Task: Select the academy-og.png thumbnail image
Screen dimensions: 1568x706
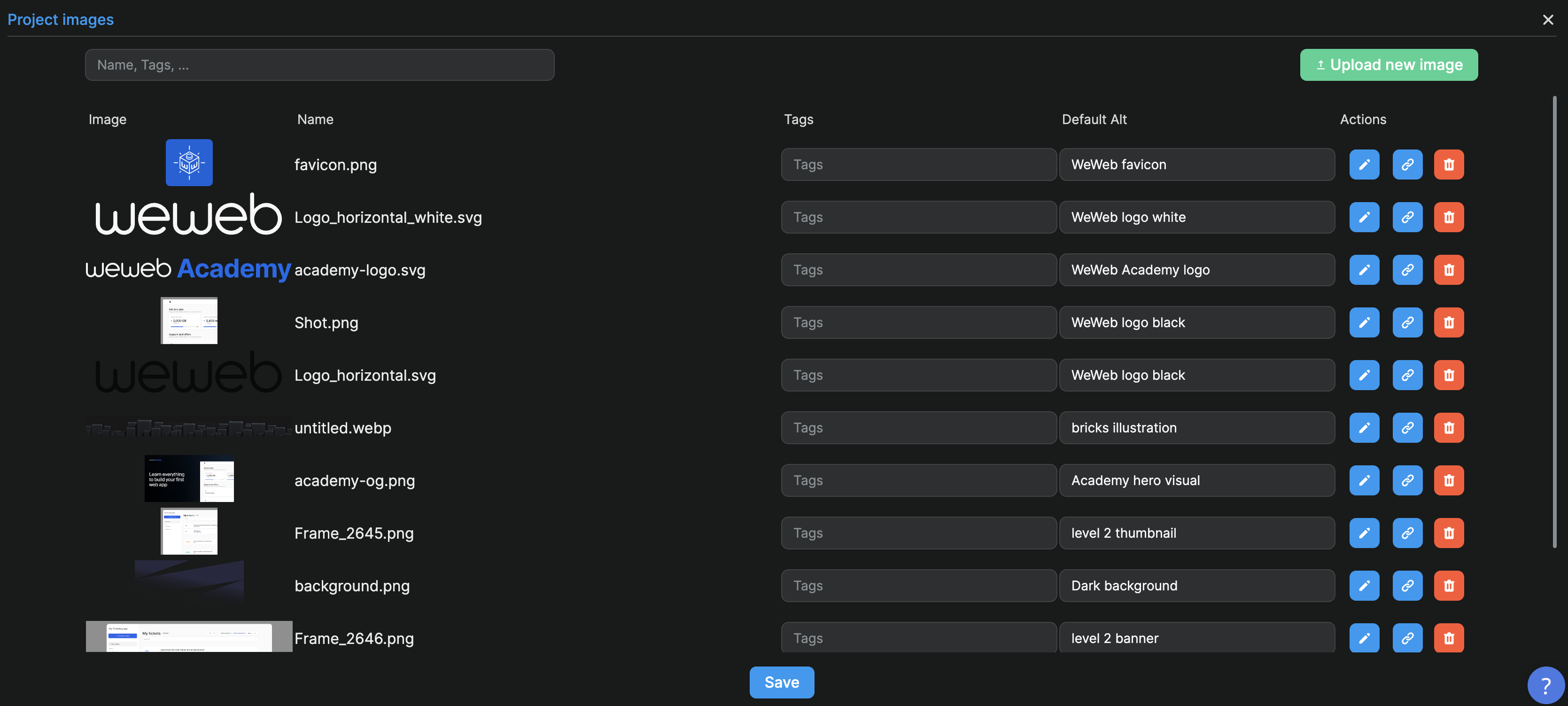Action: (189, 479)
